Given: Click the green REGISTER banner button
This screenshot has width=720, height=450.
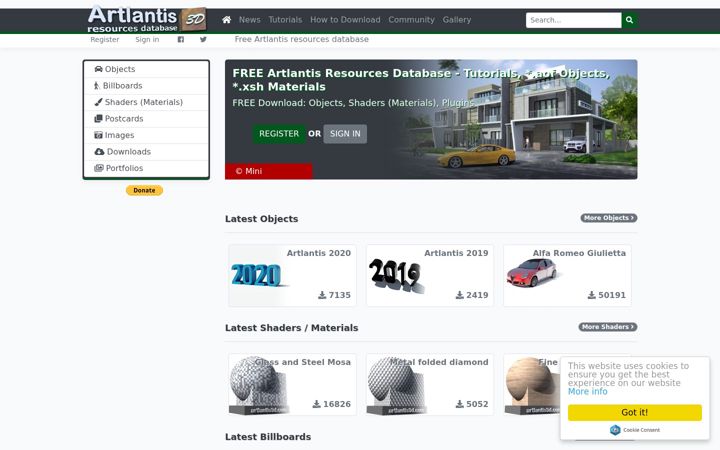Looking at the screenshot, I should pyautogui.click(x=279, y=134).
